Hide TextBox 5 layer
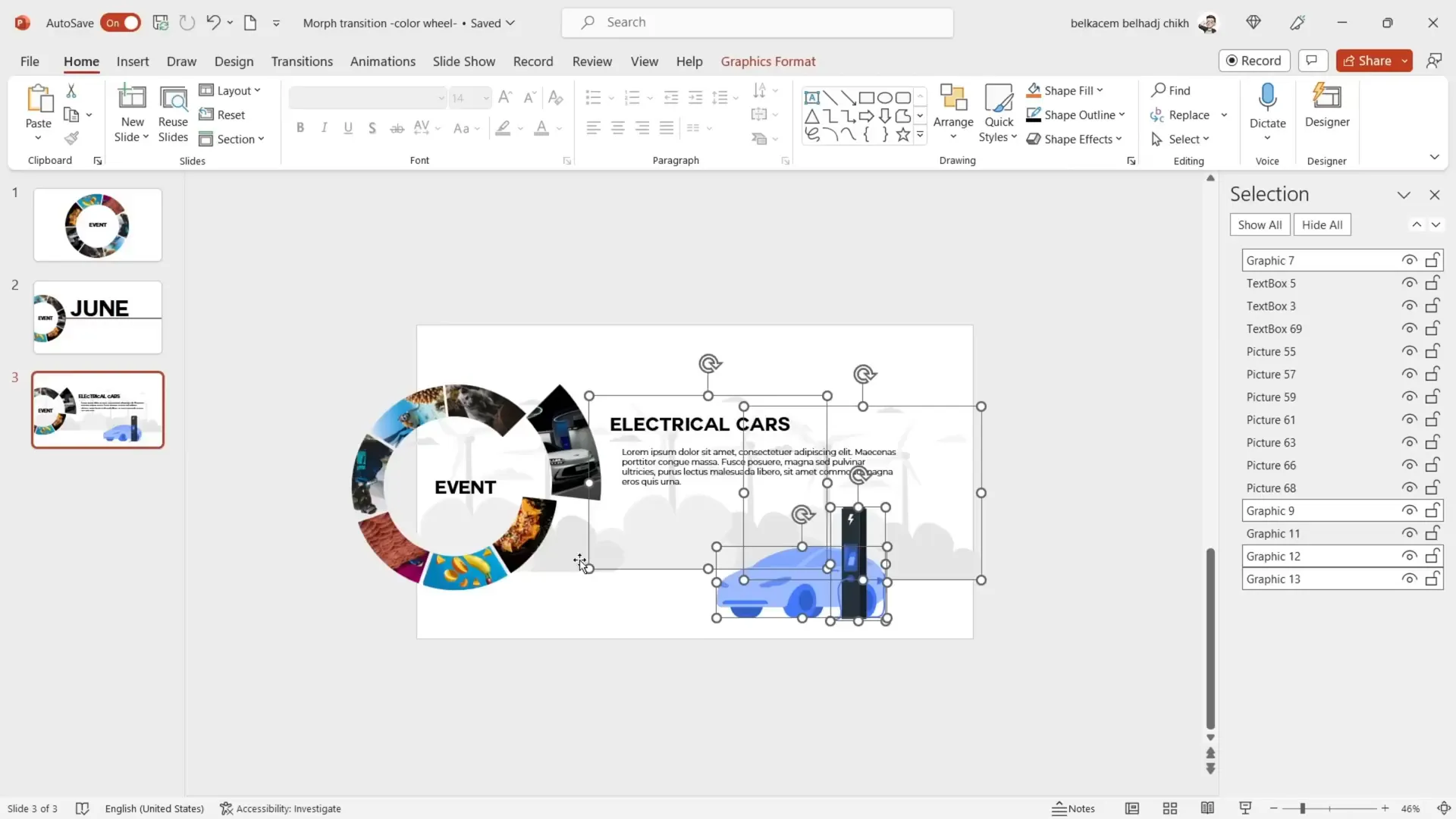Image resolution: width=1456 pixels, height=819 pixels. [x=1409, y=283]
